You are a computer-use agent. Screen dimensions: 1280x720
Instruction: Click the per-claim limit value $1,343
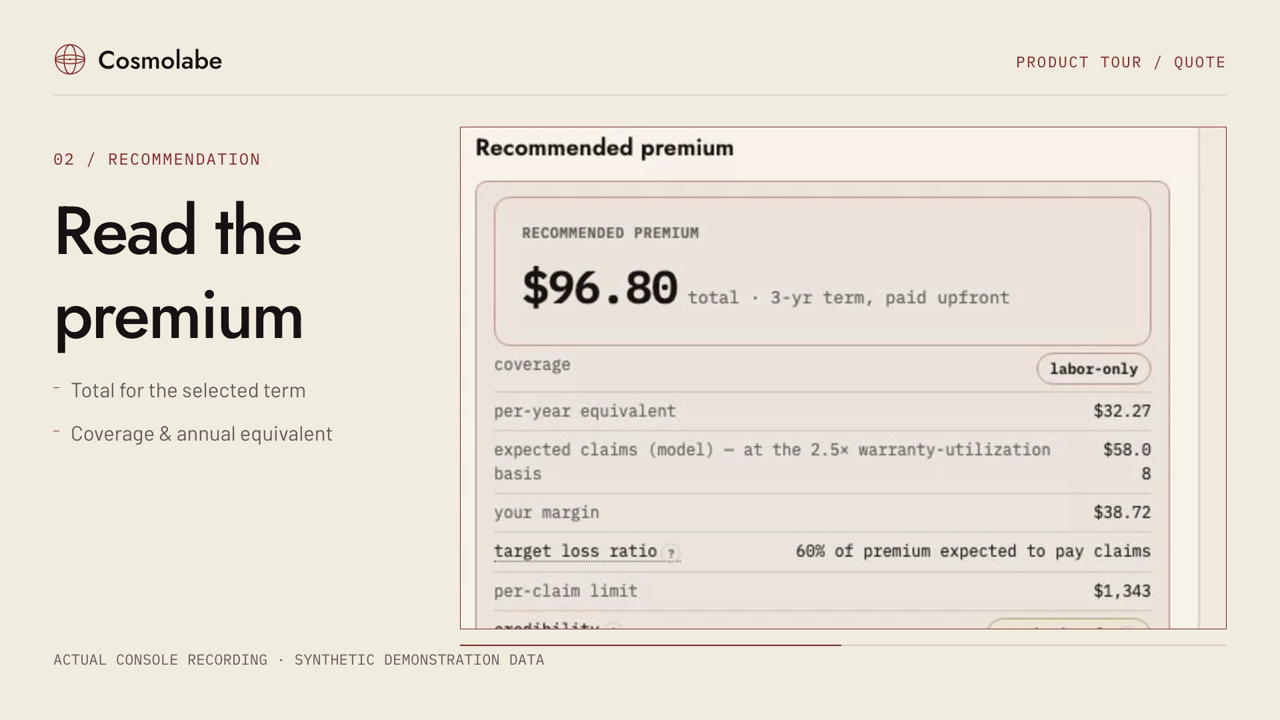coord(1122,591)
